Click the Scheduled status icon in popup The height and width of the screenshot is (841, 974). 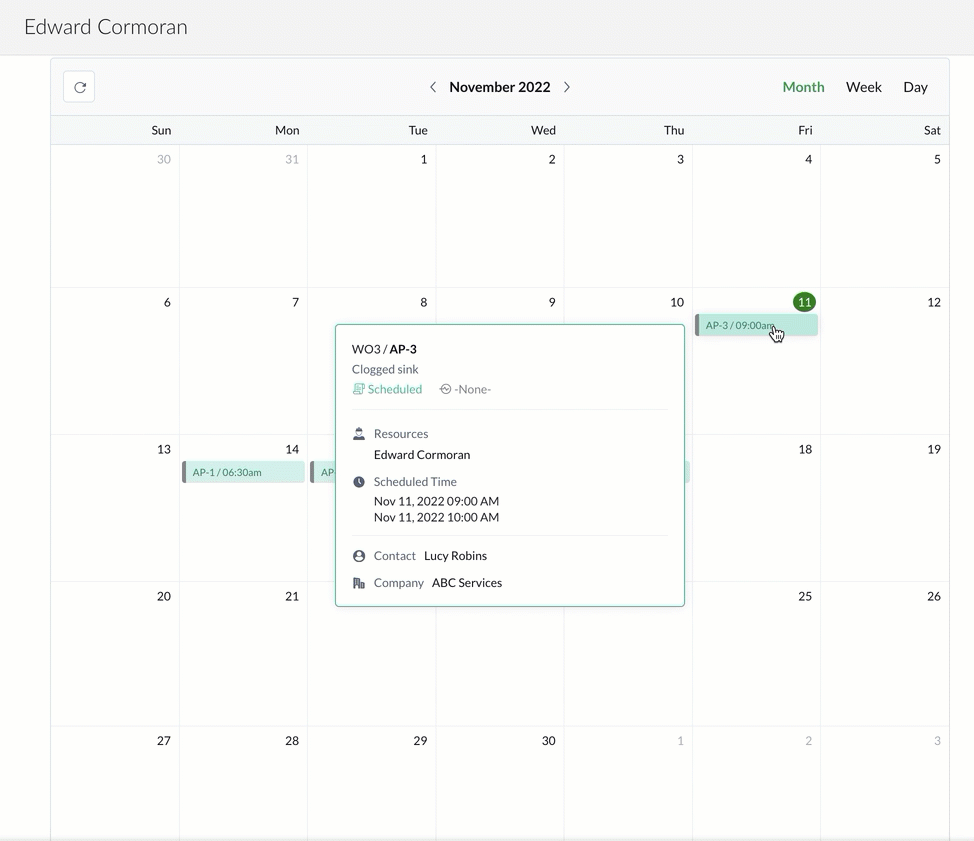pos(358,389)
